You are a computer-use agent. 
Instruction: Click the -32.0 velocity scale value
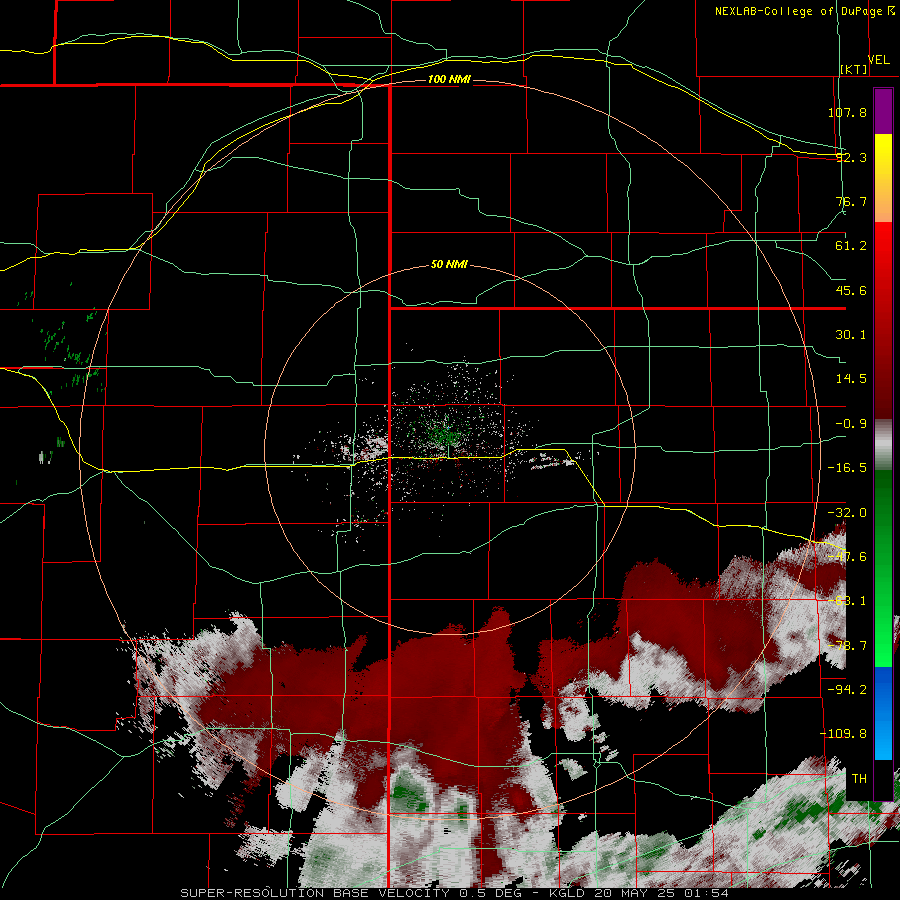coord(847,513)
